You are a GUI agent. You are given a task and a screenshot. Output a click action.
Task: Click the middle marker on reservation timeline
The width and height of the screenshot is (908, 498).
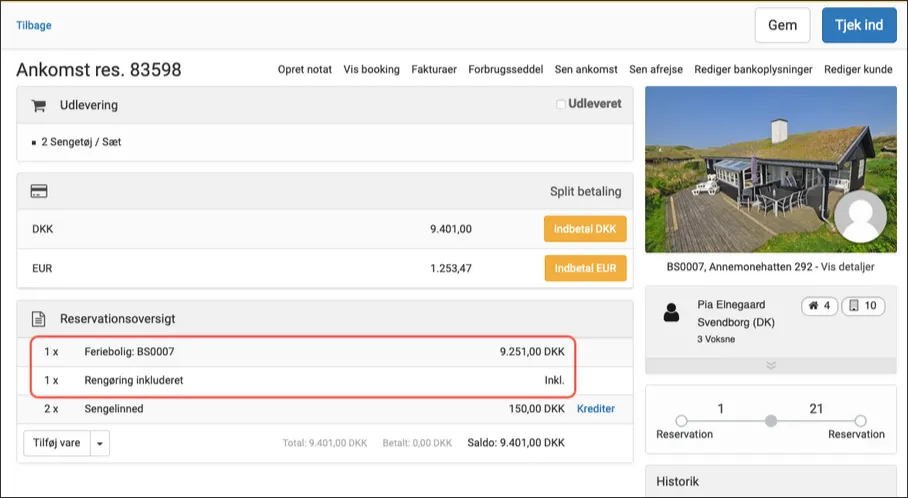[x=770, y=421]
